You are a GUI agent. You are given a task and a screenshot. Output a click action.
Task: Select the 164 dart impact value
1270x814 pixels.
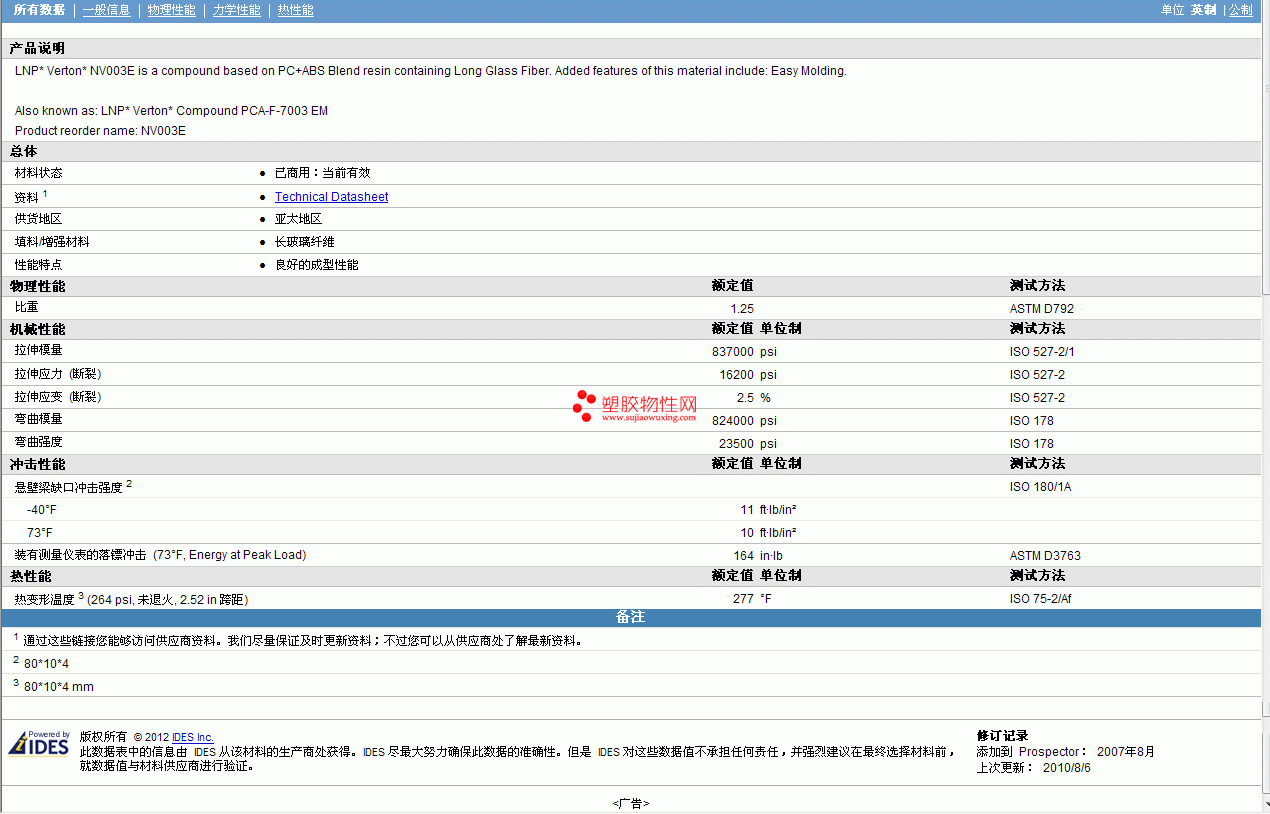[x=744, y=556]
